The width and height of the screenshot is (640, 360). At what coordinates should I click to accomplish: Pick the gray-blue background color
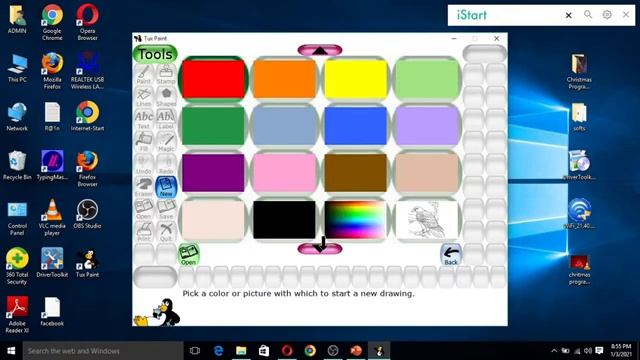click(284, 126)
